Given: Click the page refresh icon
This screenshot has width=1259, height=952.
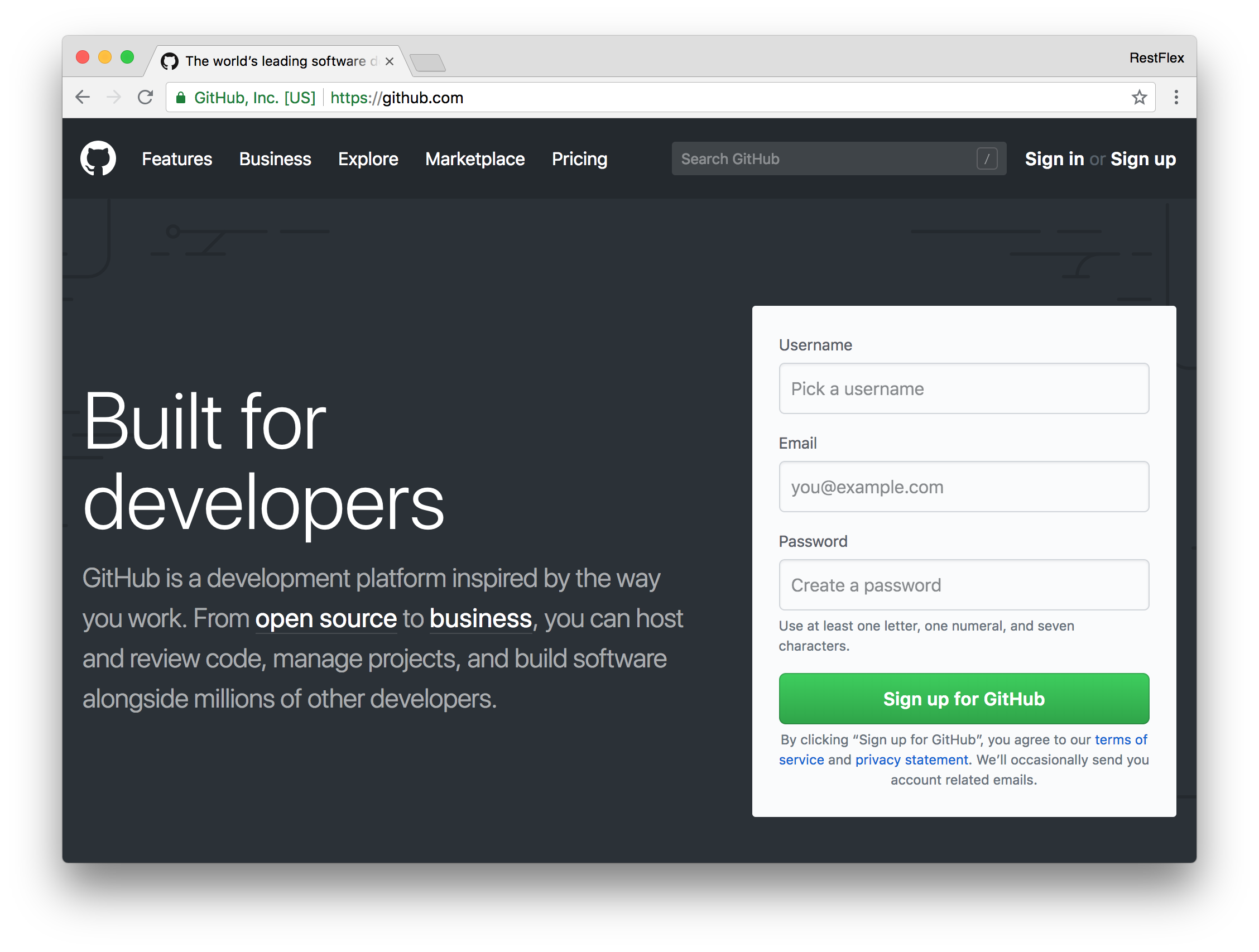Looking at the screenshot, I should pyautogui.click(x=146, y=97).
